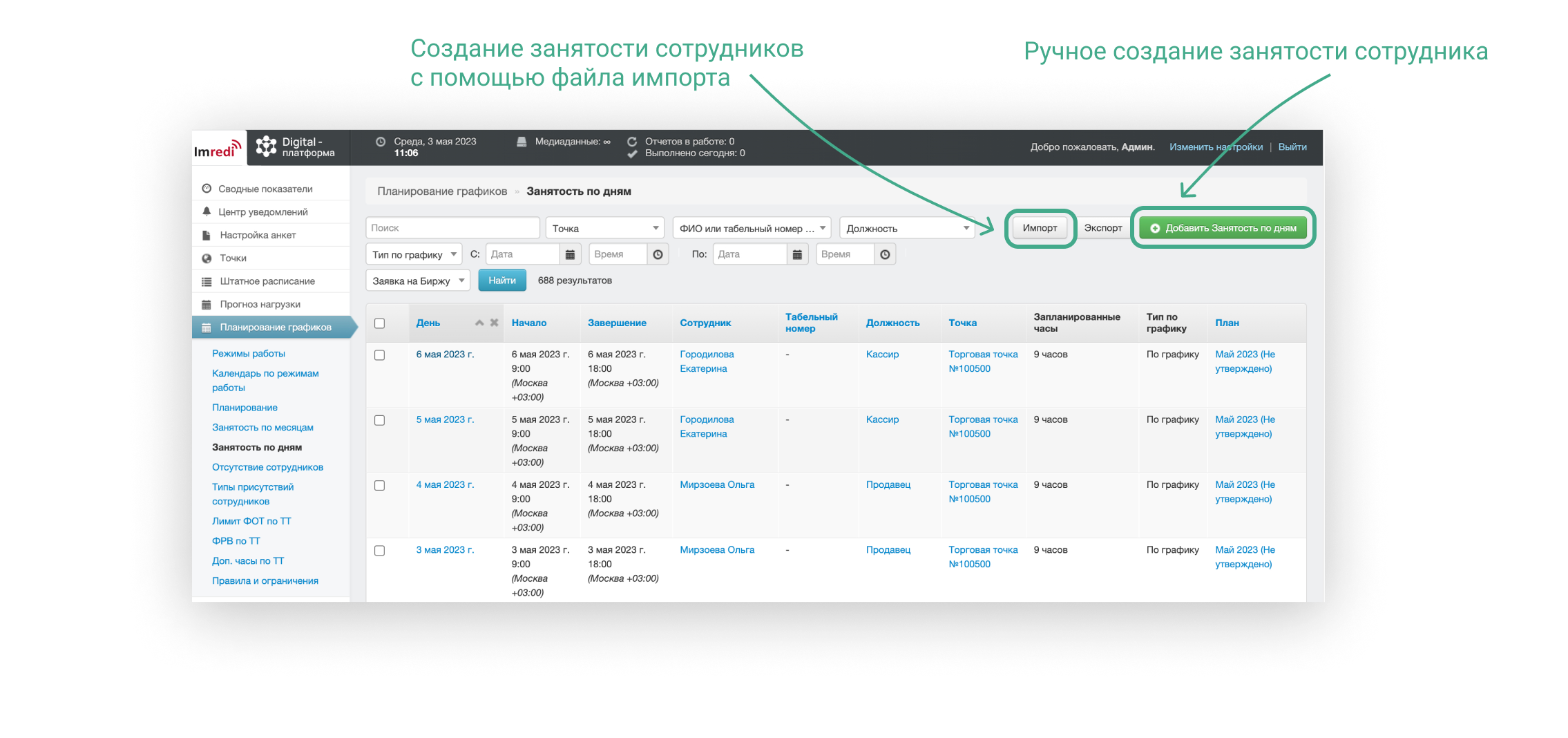Click the refresh icon near Отчетов в работе

pos(632,142)
